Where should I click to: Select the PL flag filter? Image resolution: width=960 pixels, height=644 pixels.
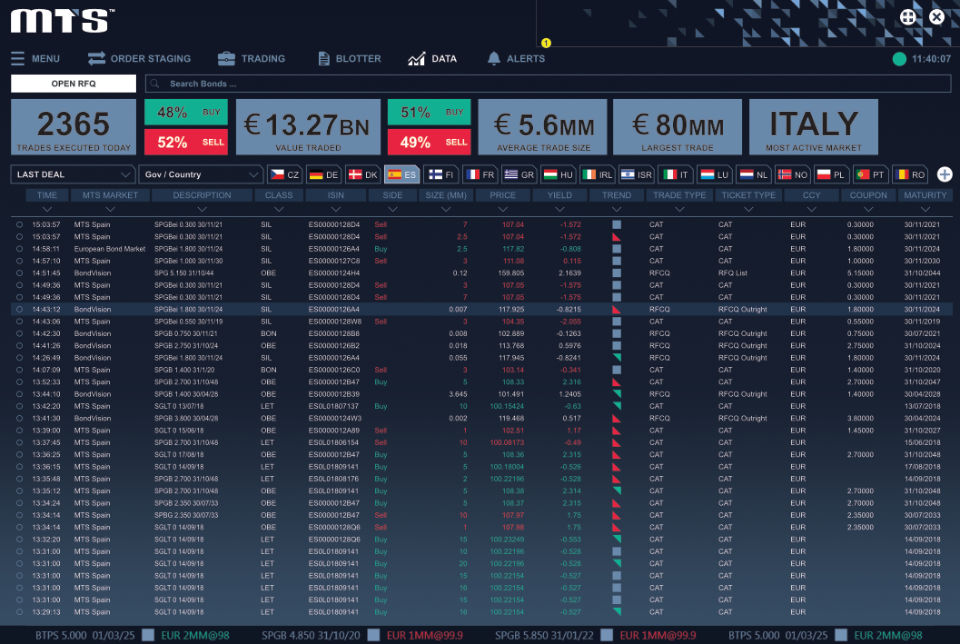(831, 174)
